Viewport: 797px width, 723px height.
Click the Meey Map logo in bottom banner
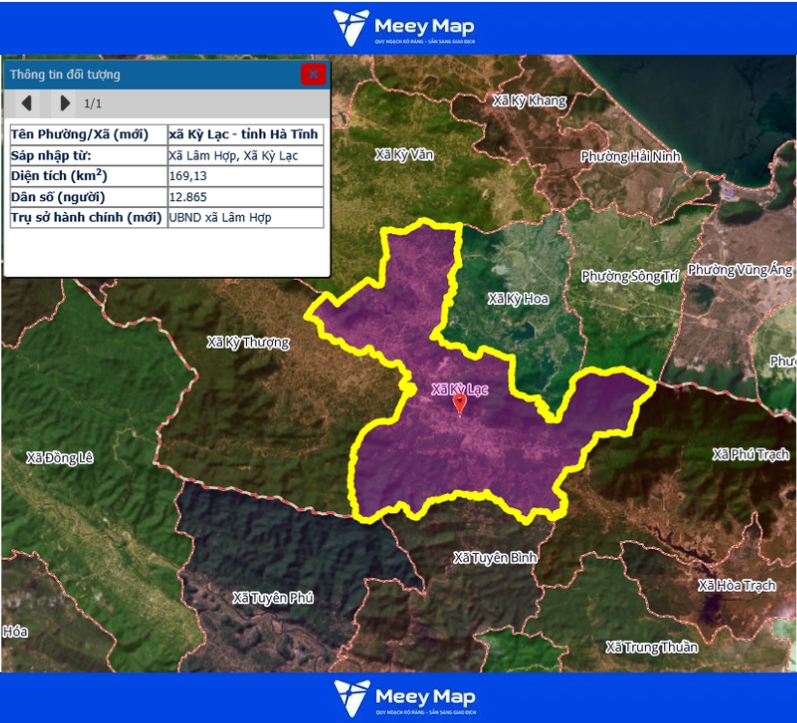[404, 697]
